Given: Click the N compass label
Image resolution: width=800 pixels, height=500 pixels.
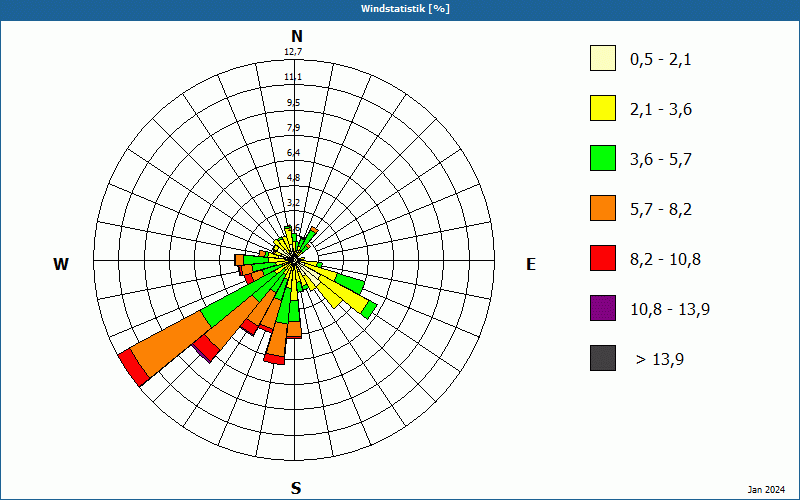Looking at the screenshot, I should click(x=296, y=36).
